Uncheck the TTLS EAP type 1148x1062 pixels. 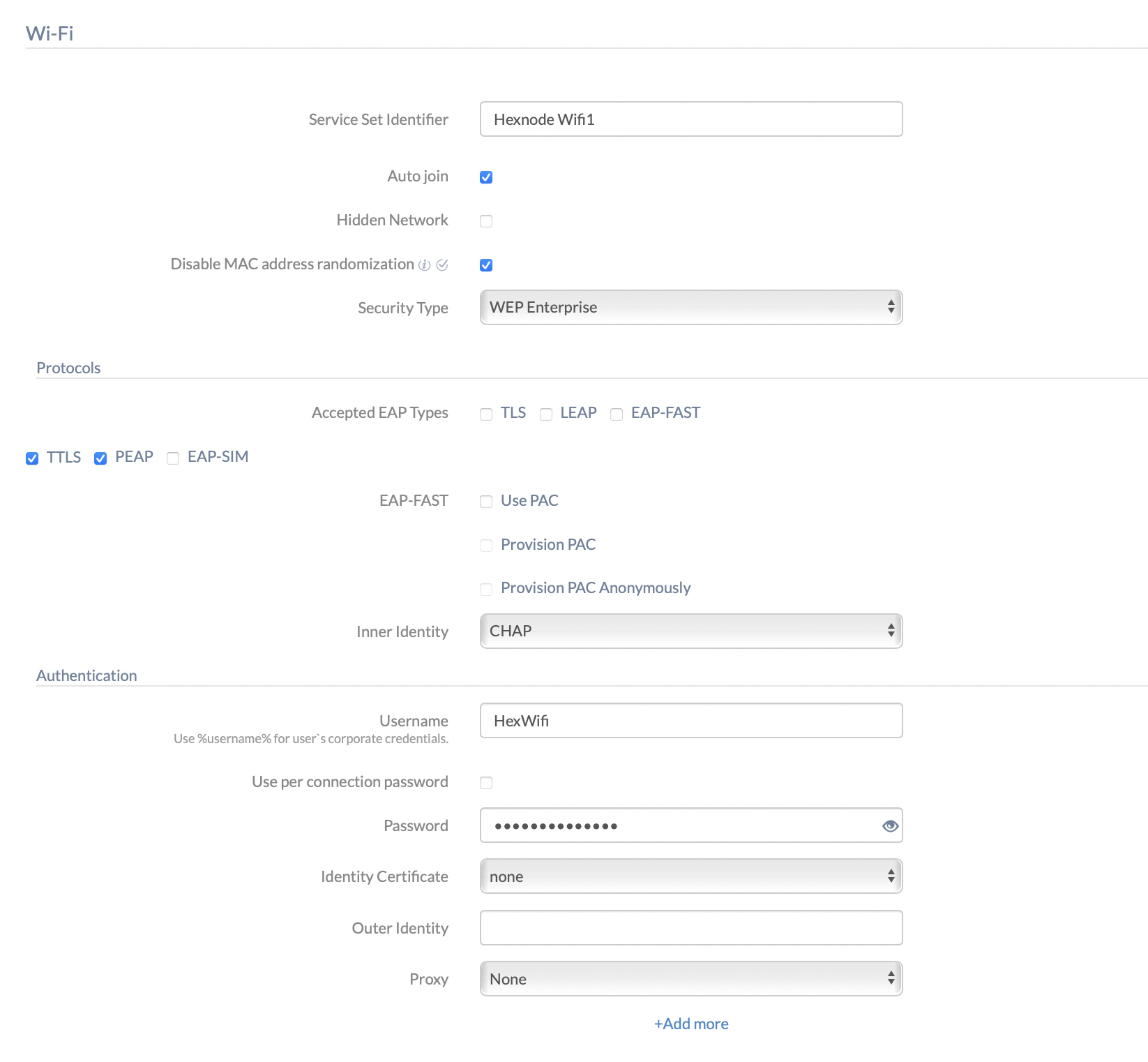click(x=32, y=458)
